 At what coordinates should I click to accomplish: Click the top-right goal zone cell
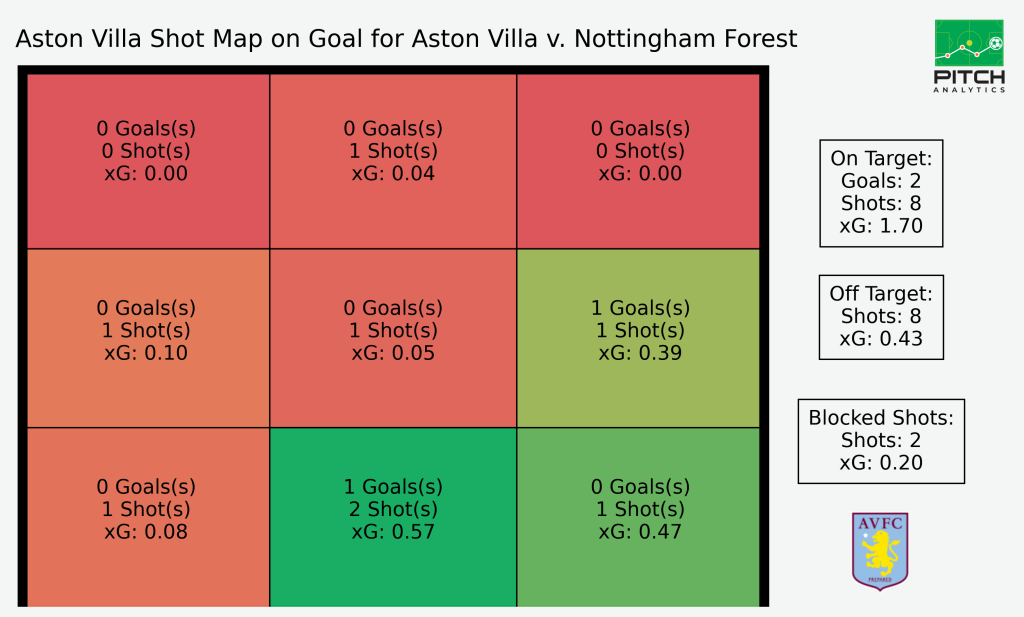638,161
